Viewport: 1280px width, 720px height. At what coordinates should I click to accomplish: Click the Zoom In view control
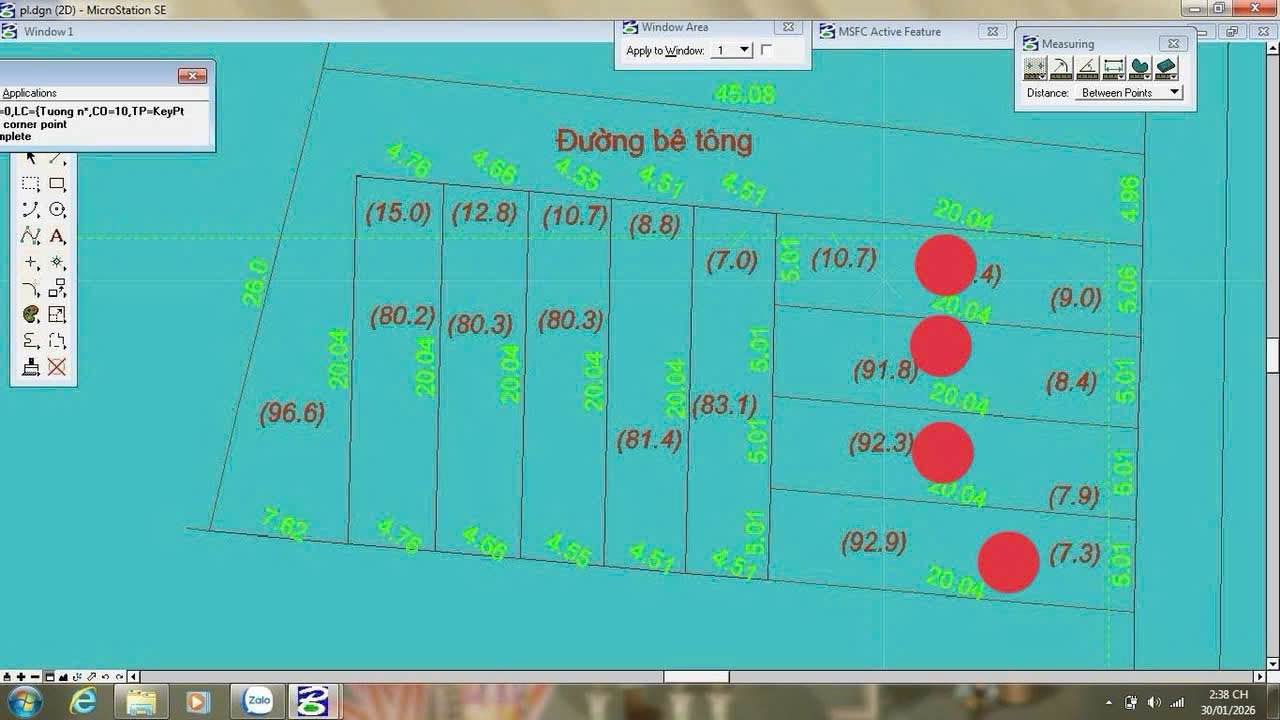[21, 677]
